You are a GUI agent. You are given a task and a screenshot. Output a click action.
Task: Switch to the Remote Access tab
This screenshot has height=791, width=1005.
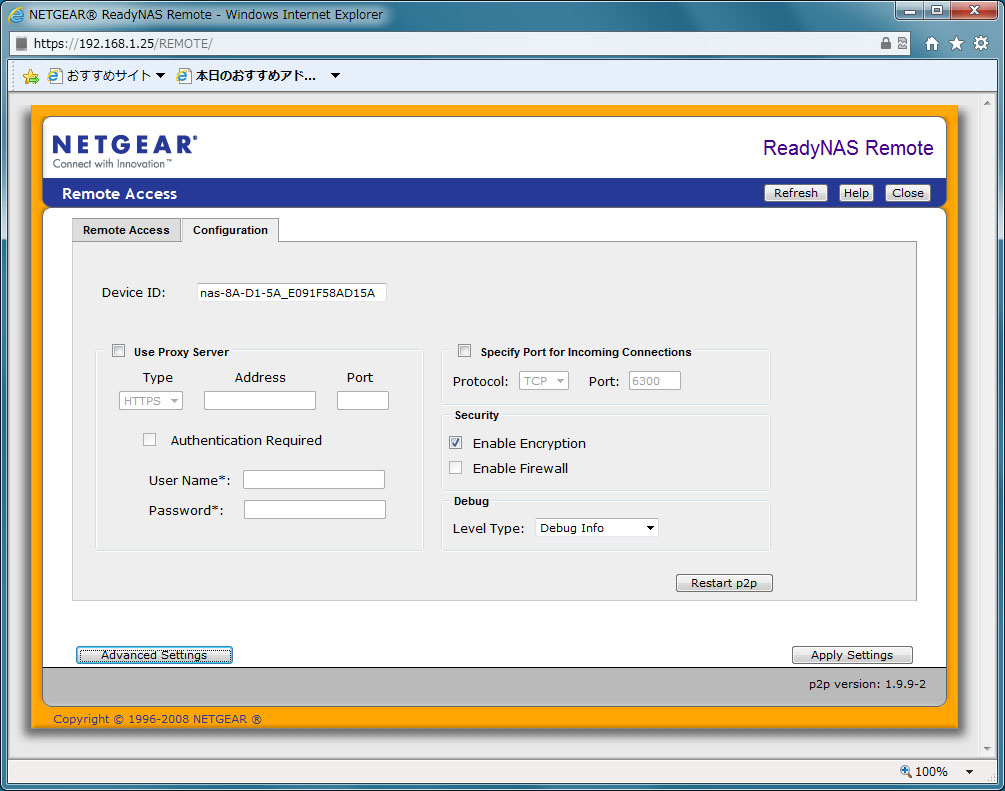126,230
